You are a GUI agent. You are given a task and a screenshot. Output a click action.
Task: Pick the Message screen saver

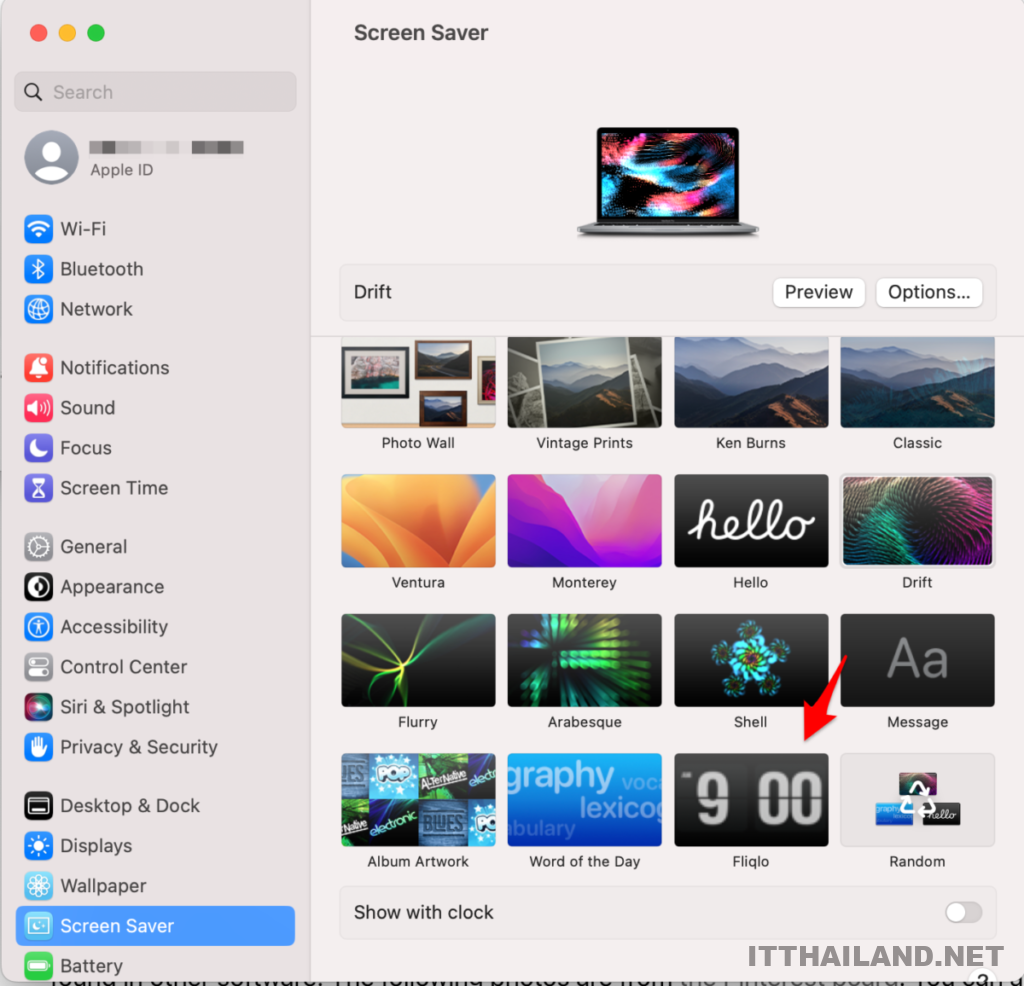[x=918, y=660]
